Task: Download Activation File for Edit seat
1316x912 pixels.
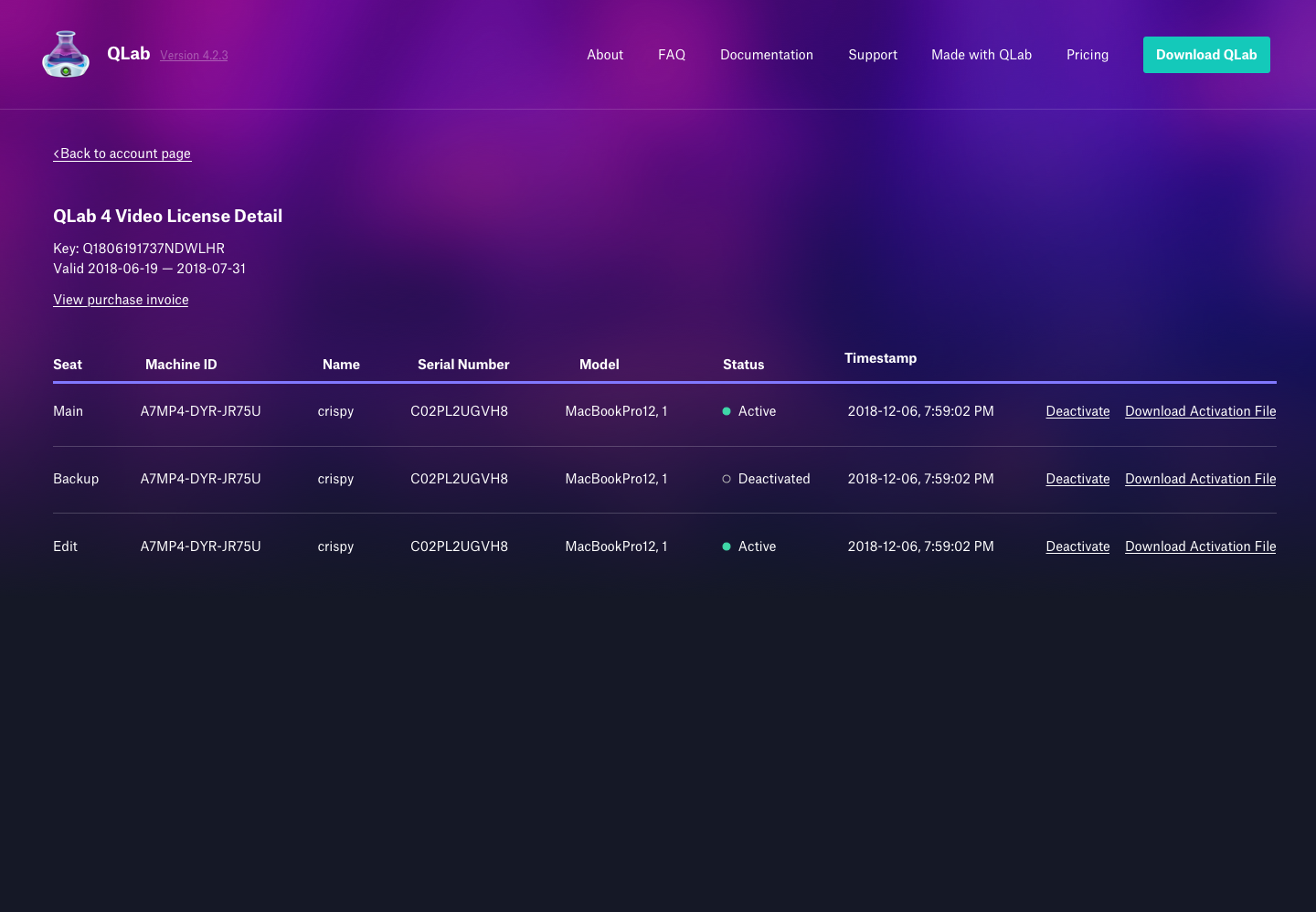Action: 1201,546
